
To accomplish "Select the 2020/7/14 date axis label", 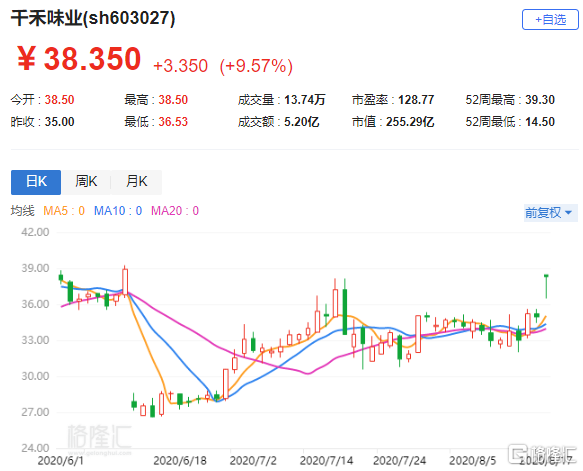I will pos(326,461).
